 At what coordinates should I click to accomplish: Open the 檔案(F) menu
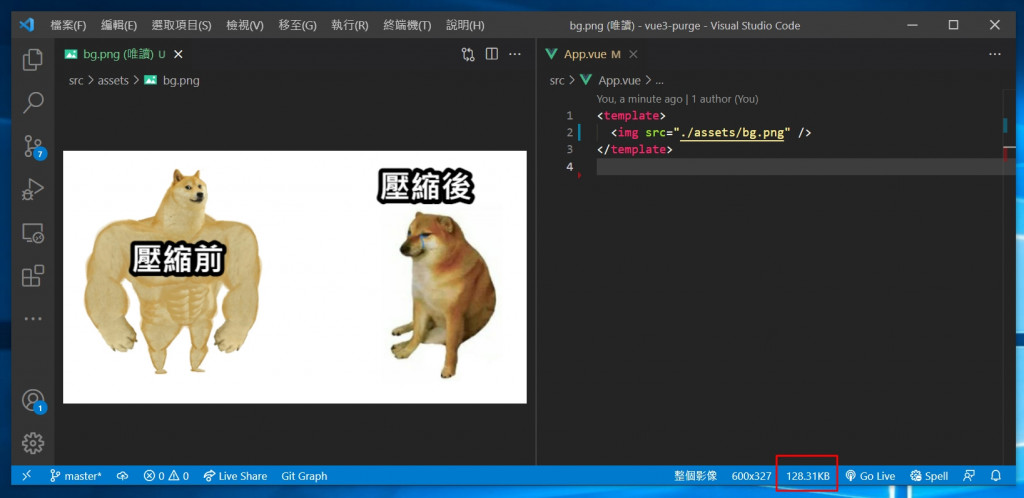pyautogui.click(x=69, y=25)
